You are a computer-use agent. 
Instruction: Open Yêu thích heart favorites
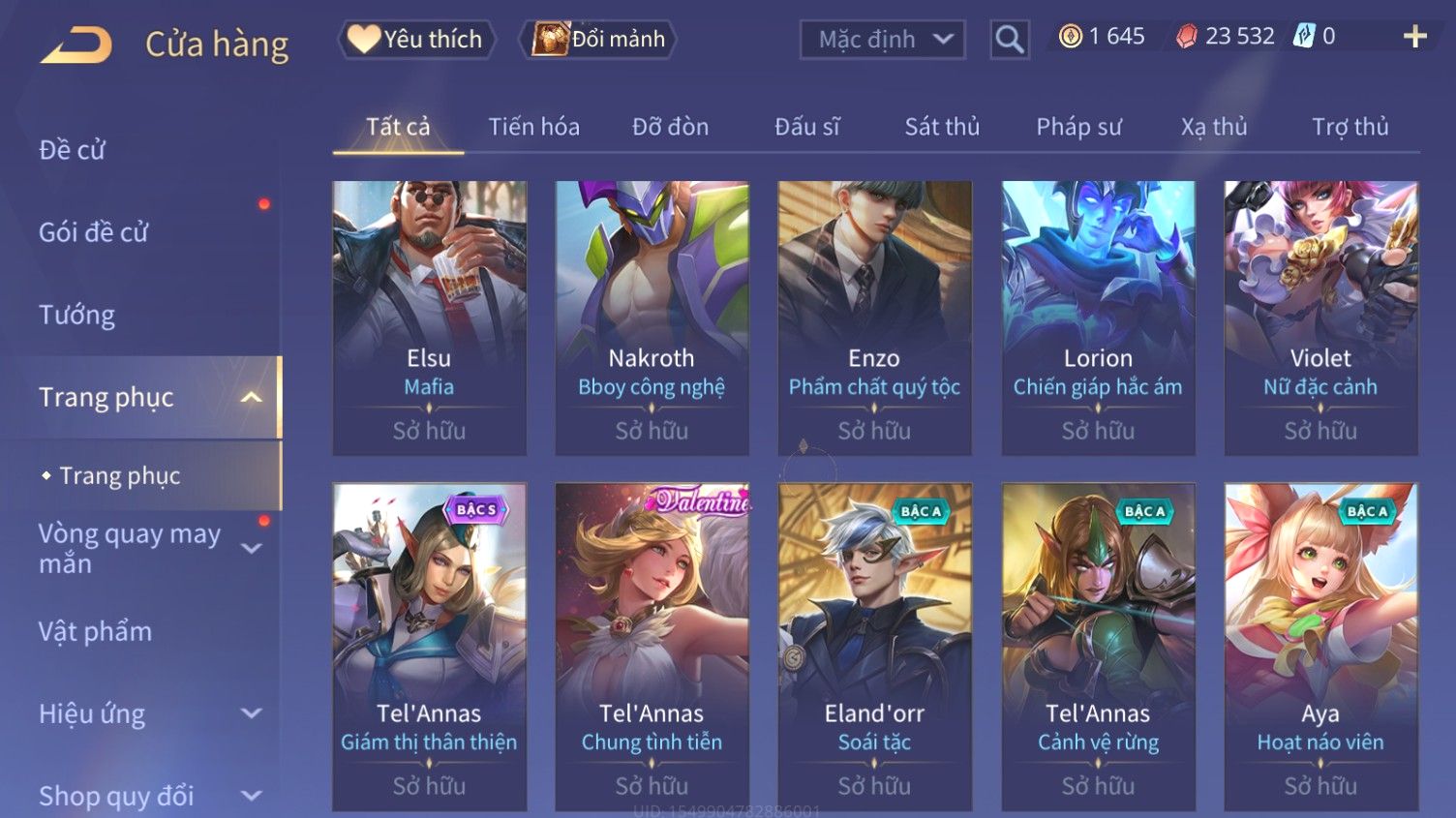point(416,40)
